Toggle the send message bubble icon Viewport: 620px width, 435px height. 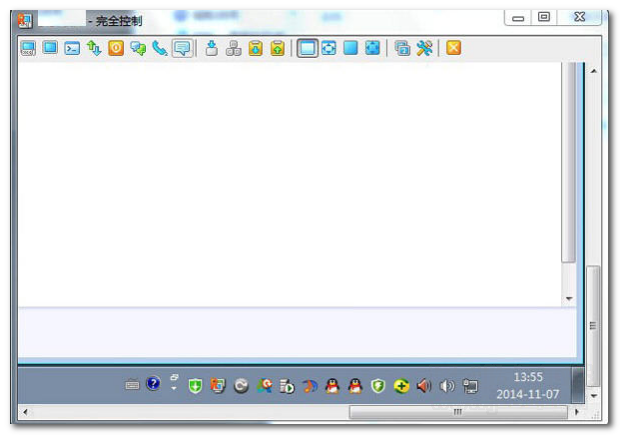(182, 48)
